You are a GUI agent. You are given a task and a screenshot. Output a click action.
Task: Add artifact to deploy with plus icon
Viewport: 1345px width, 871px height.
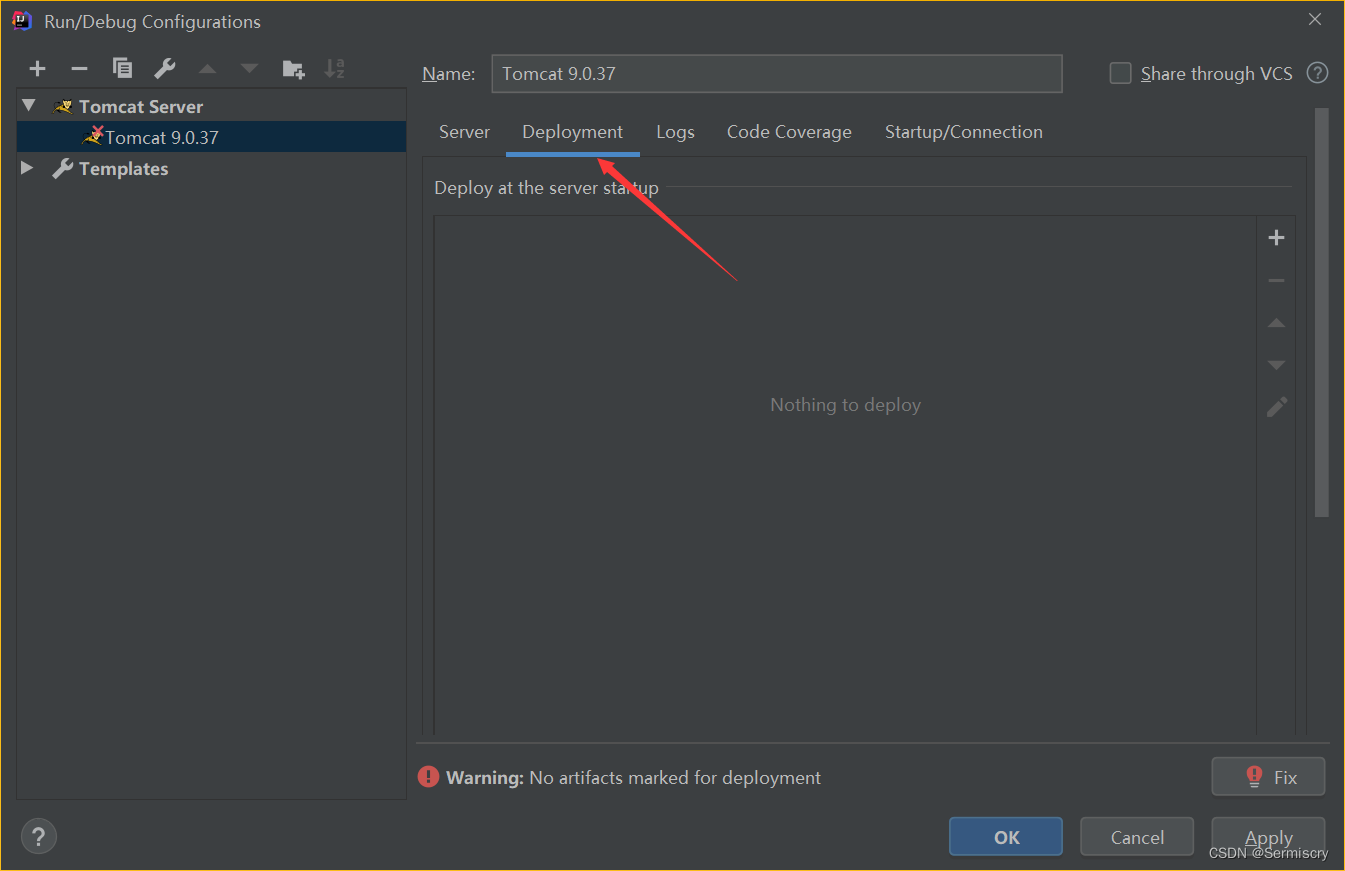[1276, 238]
